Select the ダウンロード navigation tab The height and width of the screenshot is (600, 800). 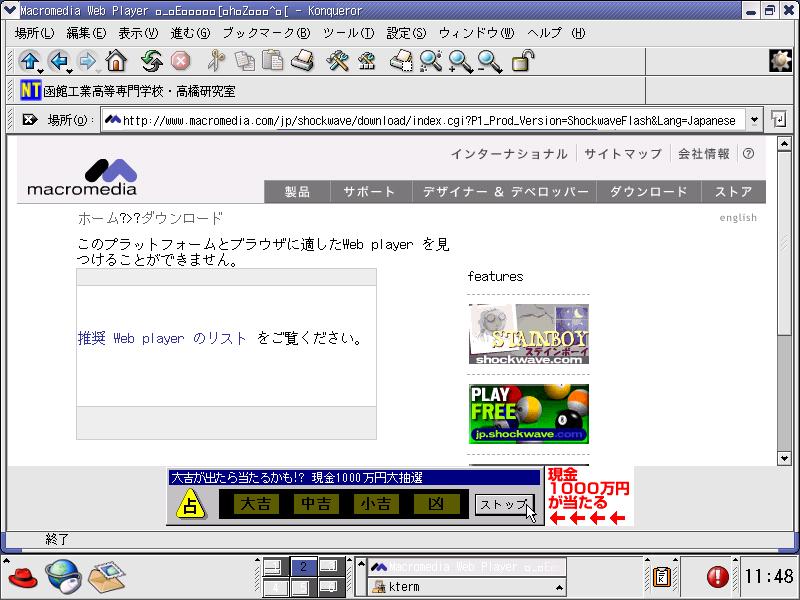pyautogui.click(x=648, y=191)
